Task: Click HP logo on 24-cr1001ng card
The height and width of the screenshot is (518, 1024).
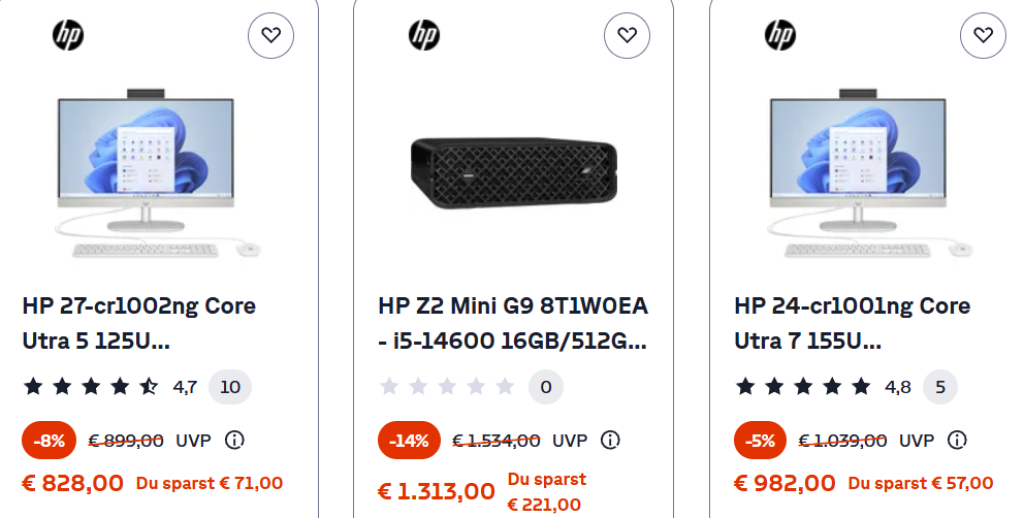Action: (780, 36)
